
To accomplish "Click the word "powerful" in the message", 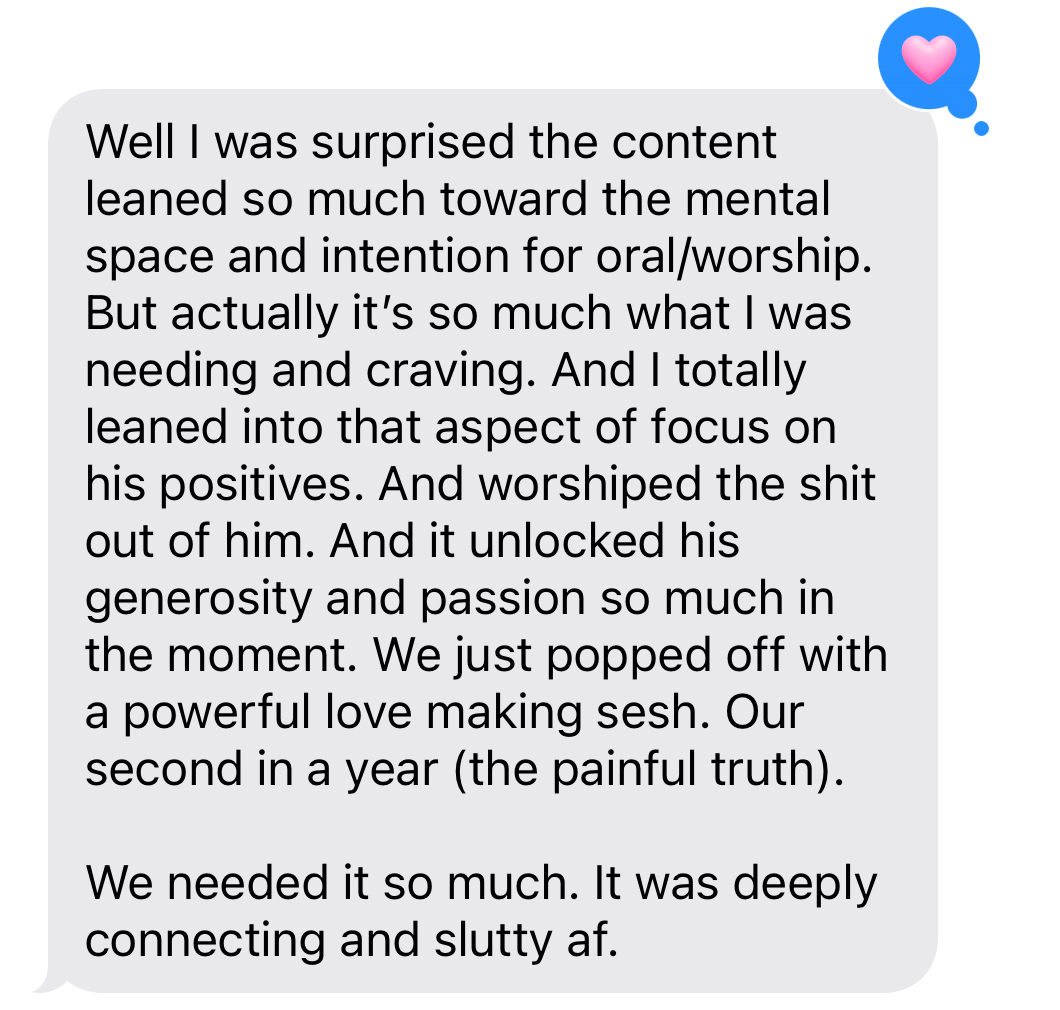I will click(x=216, y=714).
